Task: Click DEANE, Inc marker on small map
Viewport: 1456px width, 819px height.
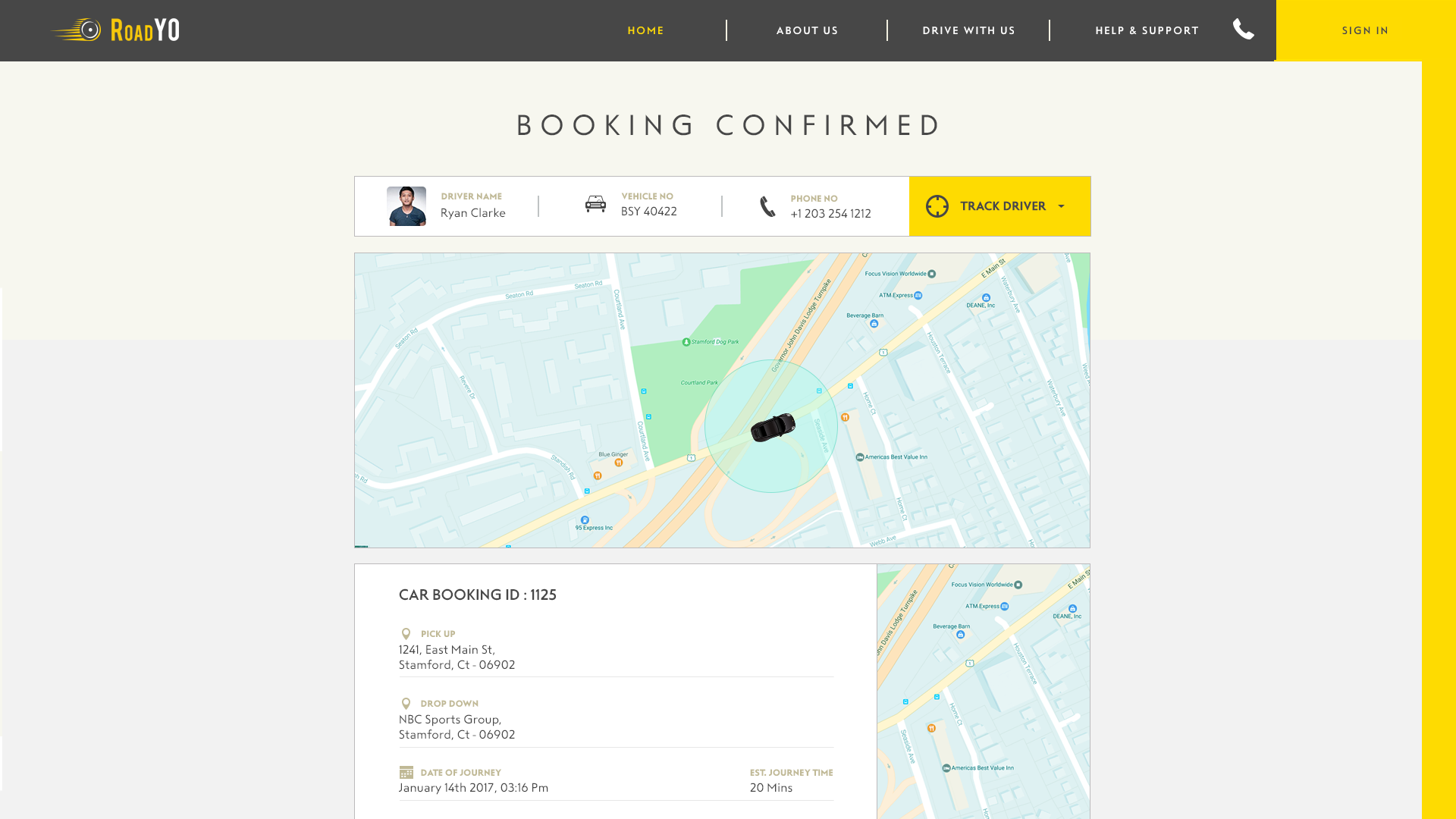Action: (1072, 609)
